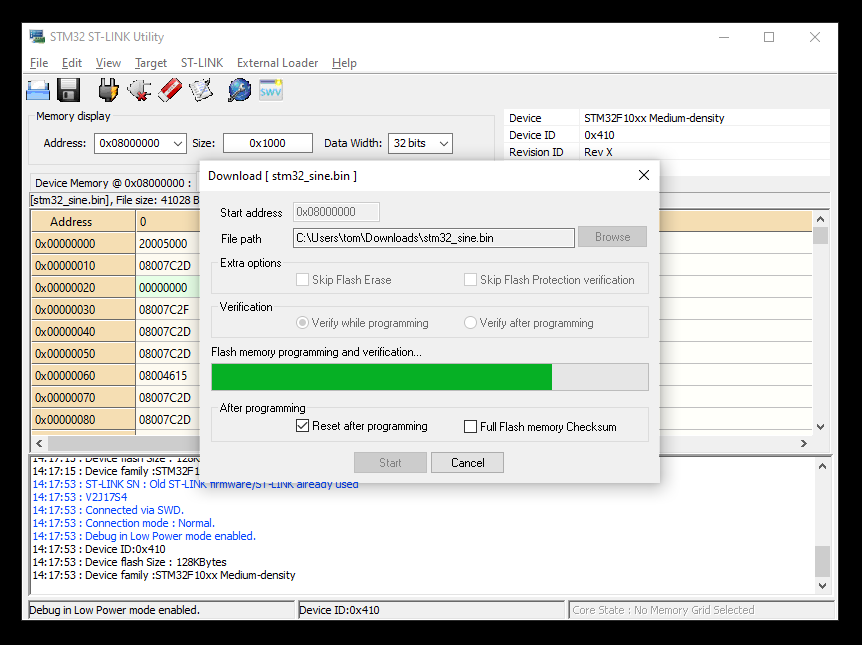Click memory grid scroll-left arrow

[39, 443]
